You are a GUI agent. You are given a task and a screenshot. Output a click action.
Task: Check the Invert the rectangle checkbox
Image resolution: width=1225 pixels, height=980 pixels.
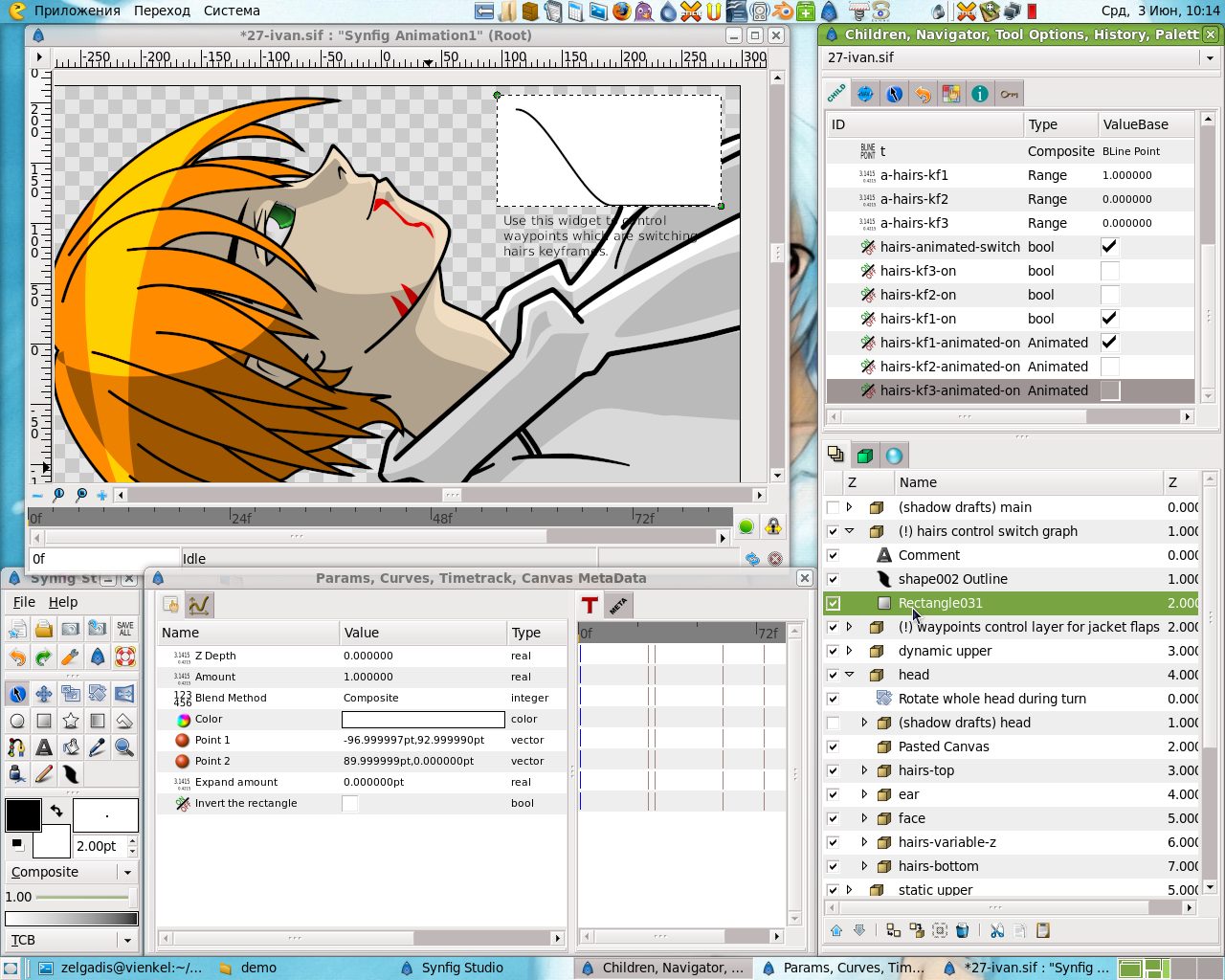tap(350, 803)
